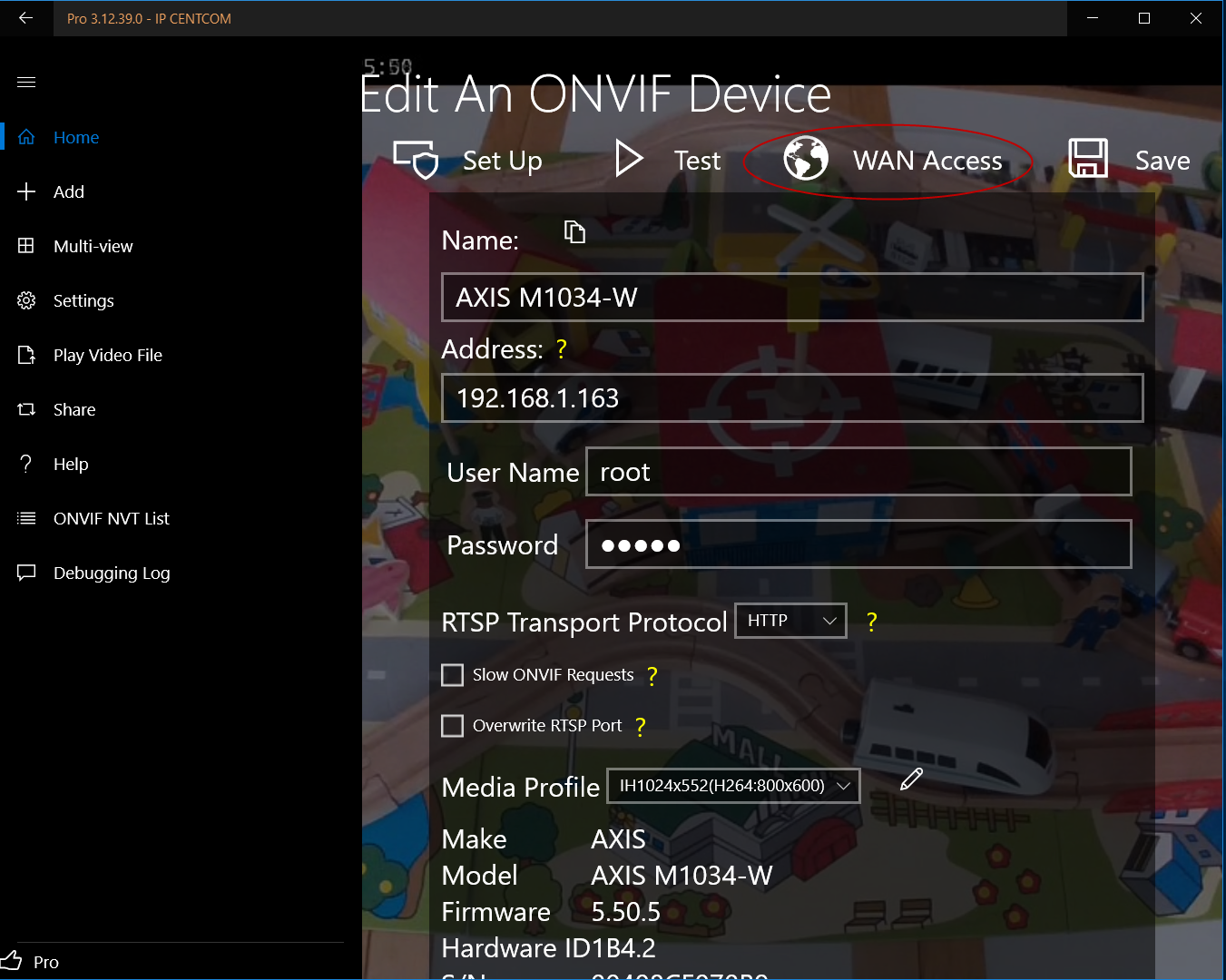
Task: Click the Save label
Action: coord(1162,161)
